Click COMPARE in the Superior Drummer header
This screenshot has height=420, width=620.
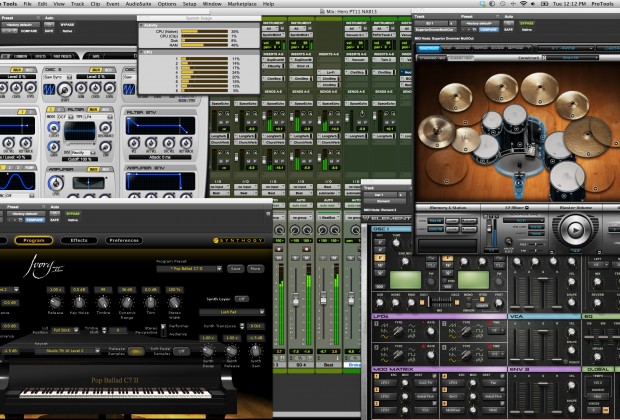[489, 30]
